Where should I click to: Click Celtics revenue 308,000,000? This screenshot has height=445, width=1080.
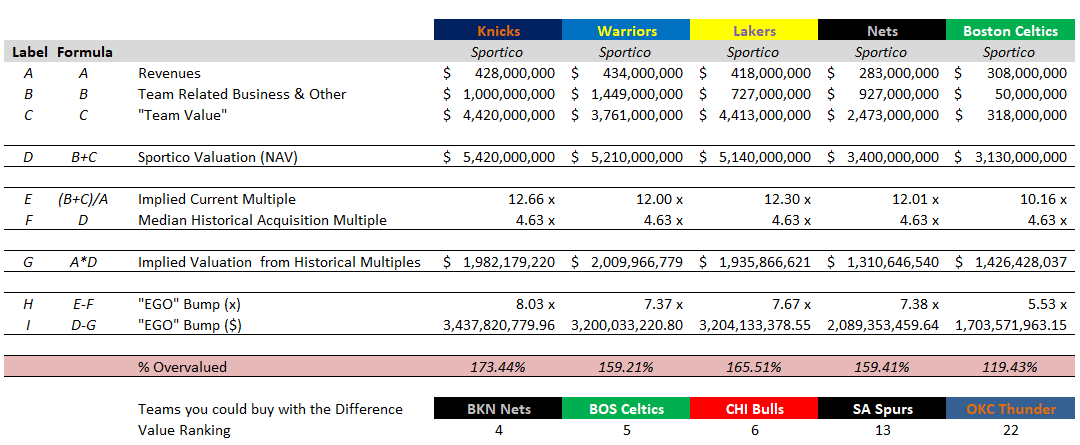(x=1027, y=73)
